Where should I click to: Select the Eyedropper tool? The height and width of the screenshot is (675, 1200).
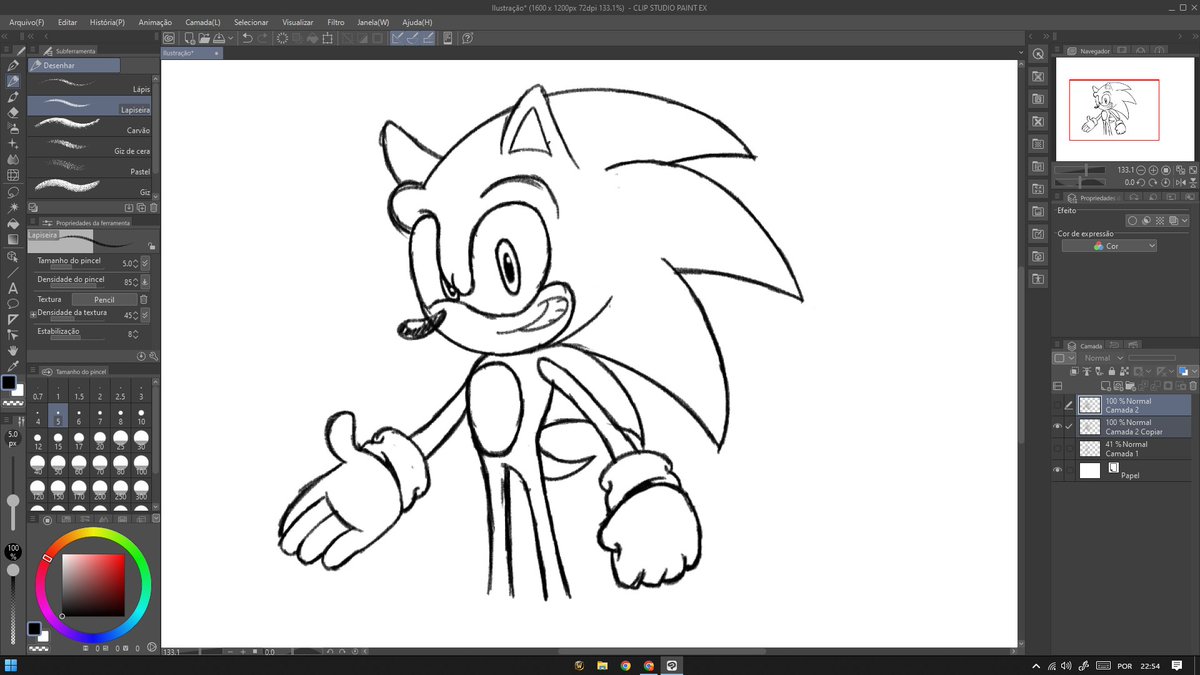click(13, 366)
